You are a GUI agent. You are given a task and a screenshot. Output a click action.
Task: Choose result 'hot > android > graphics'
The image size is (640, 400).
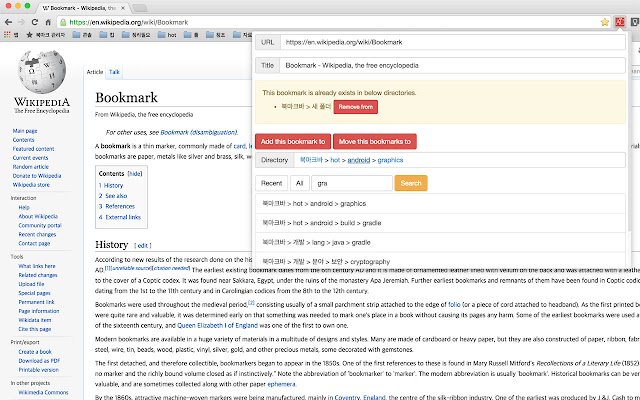point(440,204)
